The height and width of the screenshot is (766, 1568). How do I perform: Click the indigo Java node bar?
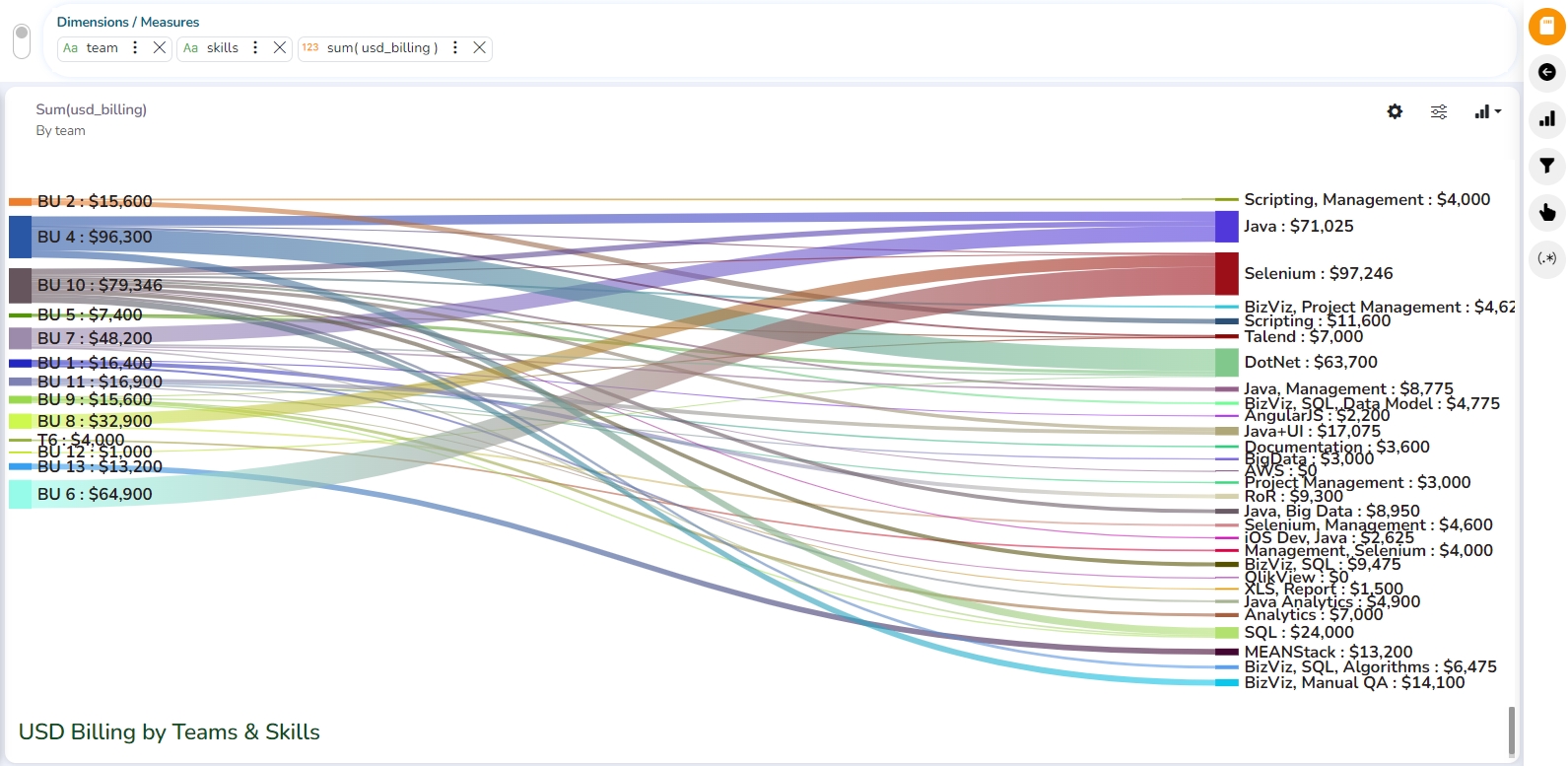pyautogui.click(x=1227, y=227)
